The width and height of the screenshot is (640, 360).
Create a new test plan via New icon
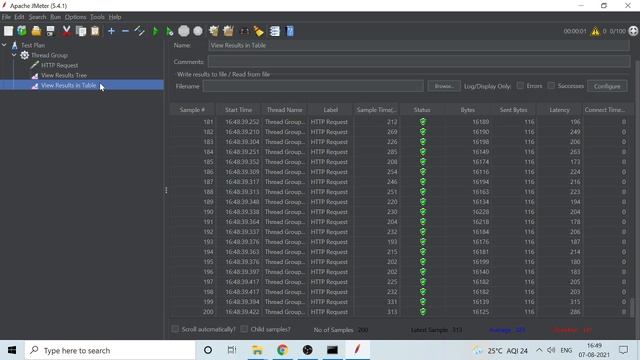(x=8, y=31)
